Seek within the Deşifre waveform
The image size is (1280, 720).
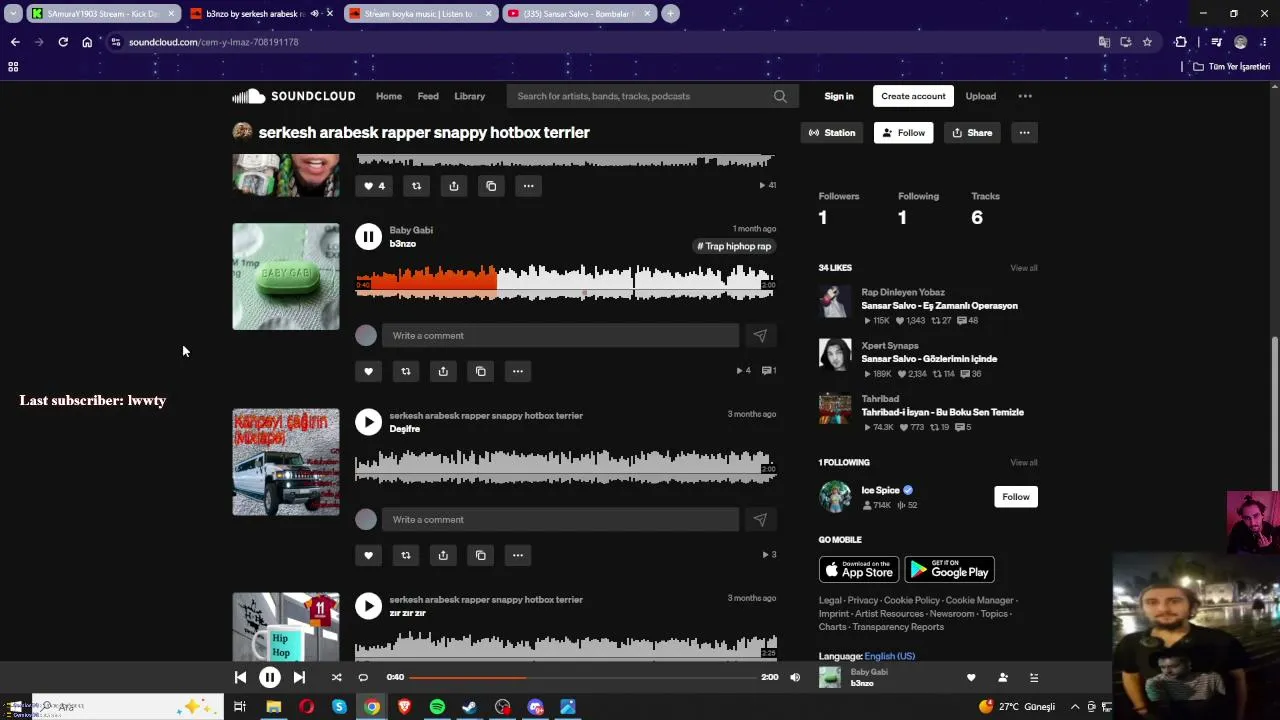coord(566,467)
